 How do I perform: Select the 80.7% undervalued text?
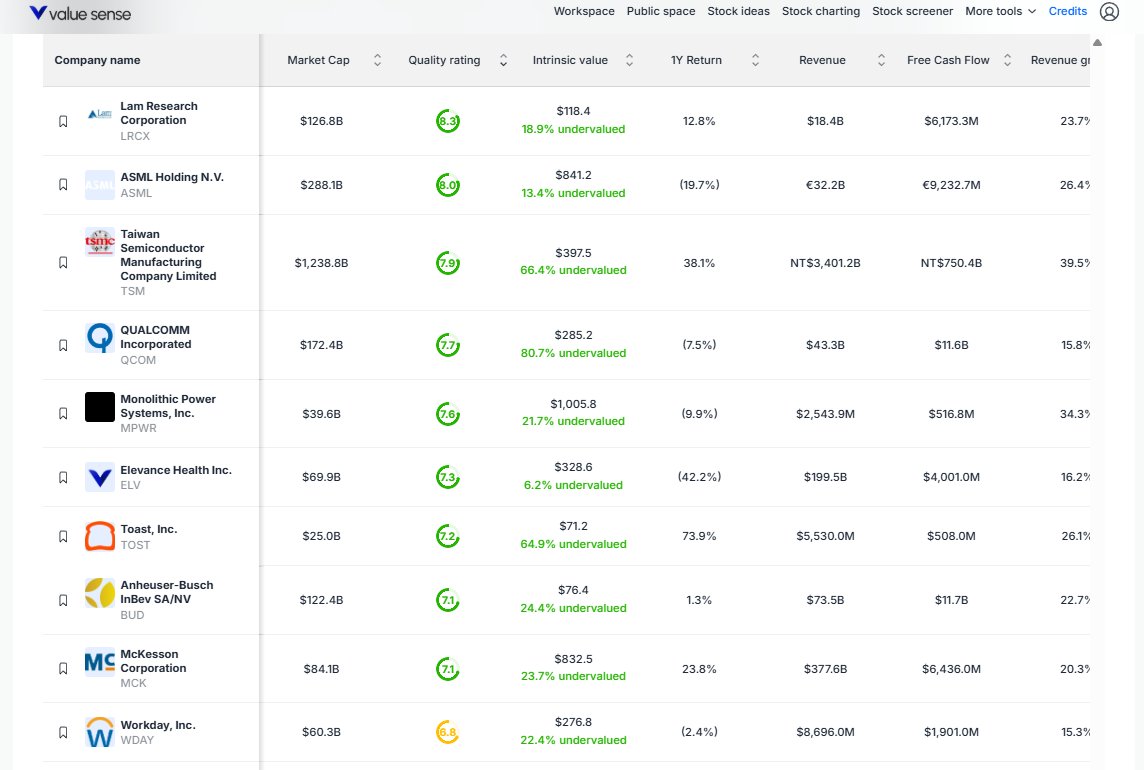click(573, 353)
